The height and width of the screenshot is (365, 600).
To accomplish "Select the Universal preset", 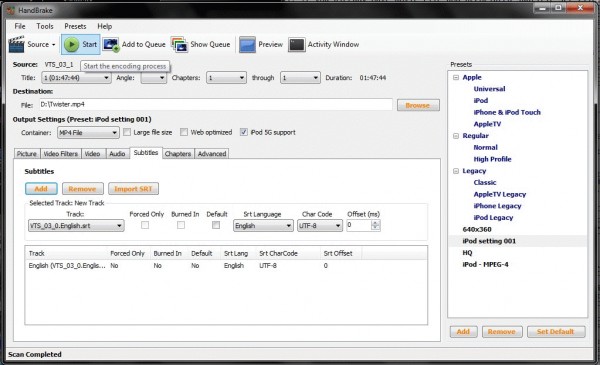I will (x=489, y=89).
